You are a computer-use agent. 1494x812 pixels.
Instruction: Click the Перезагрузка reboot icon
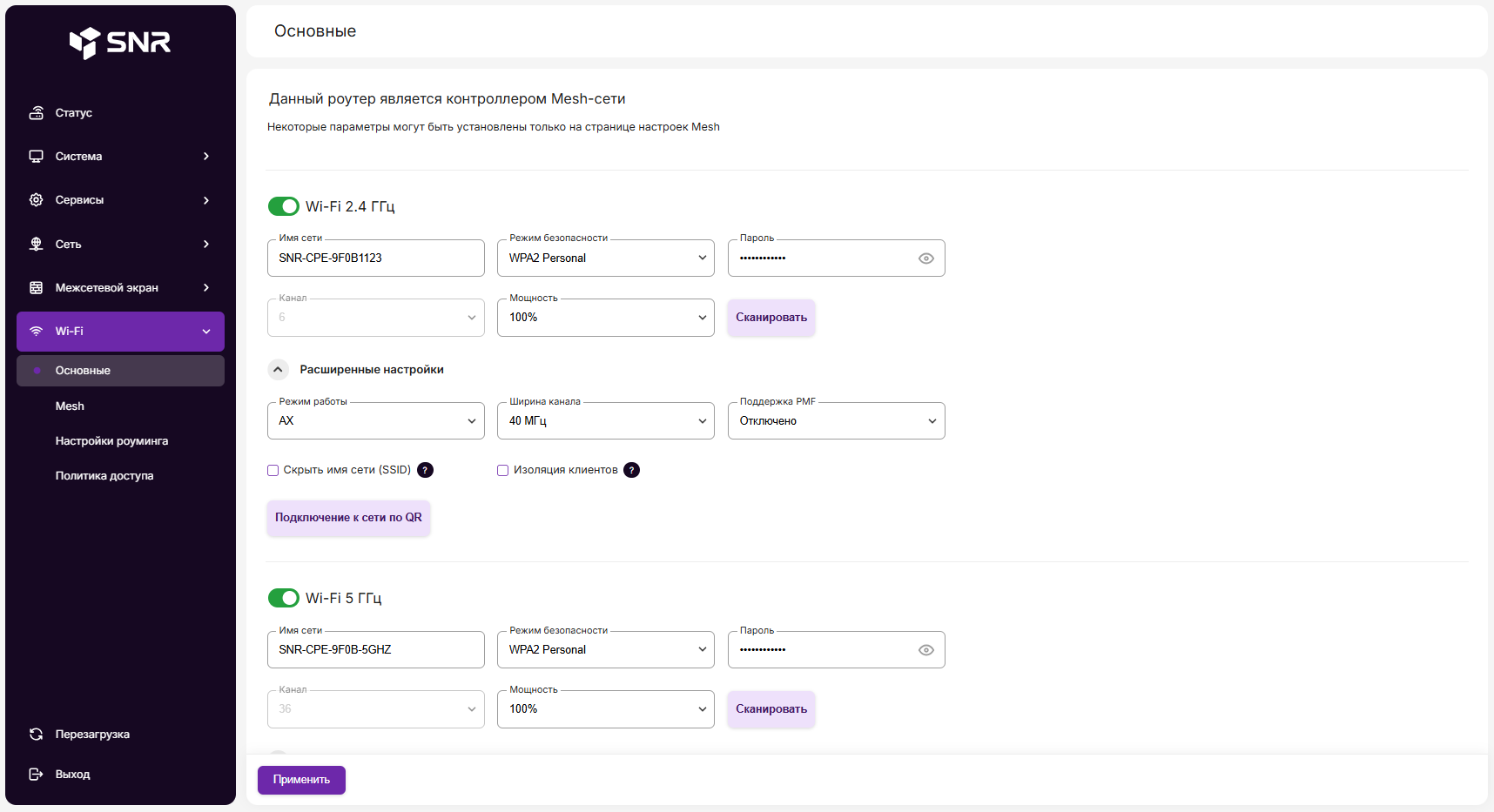(x=37, y=735)
